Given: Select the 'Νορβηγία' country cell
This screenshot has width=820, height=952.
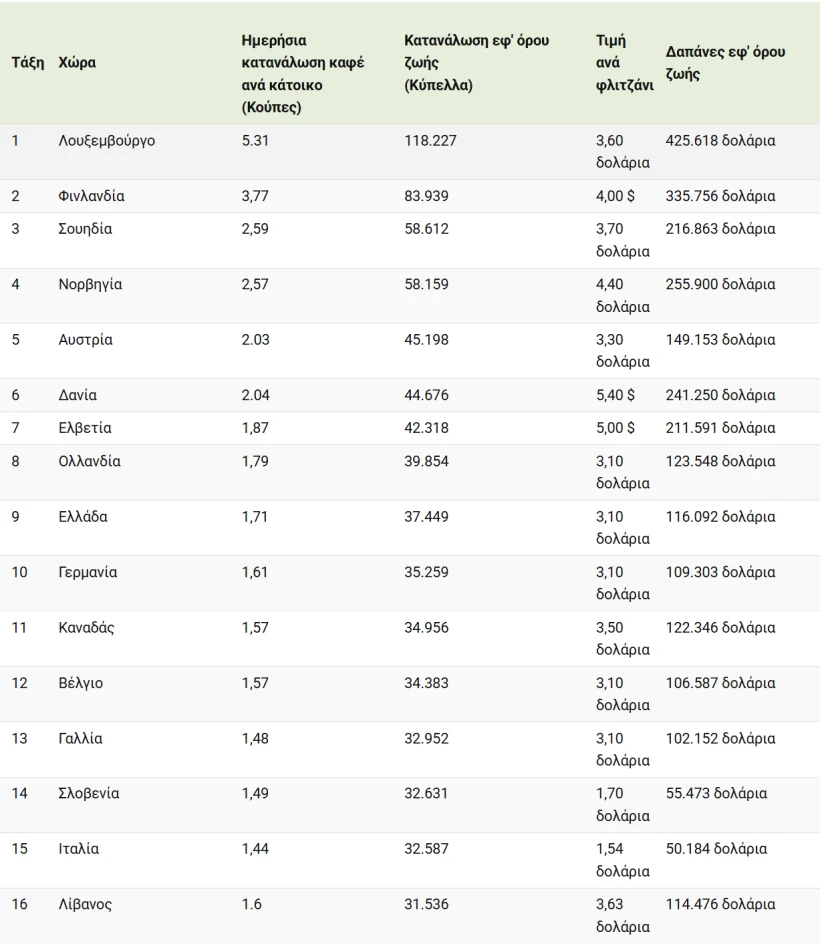Looking at the screenshot, I should click(90, 284).
